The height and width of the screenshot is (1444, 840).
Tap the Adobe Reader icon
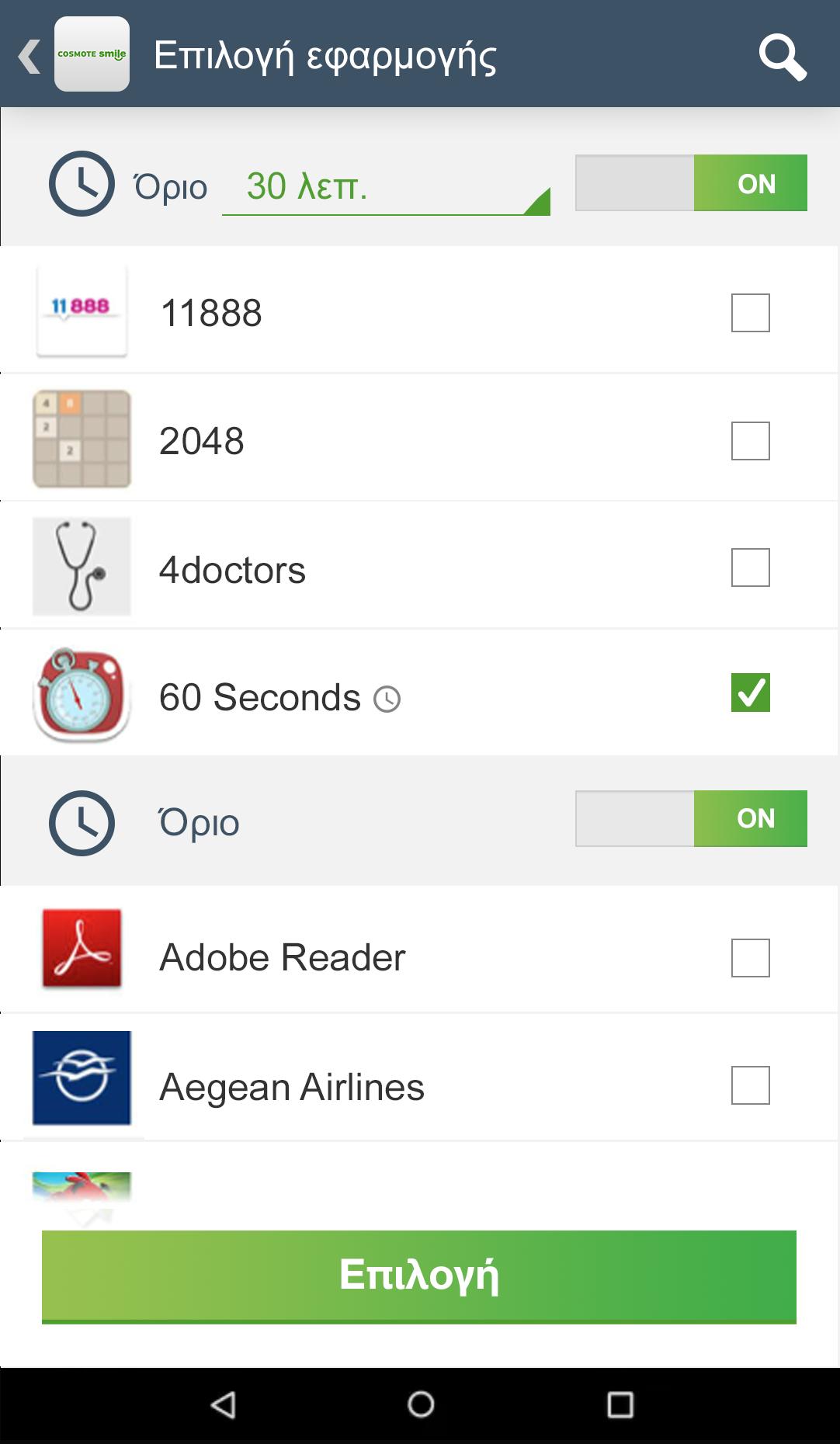point(82,949)
